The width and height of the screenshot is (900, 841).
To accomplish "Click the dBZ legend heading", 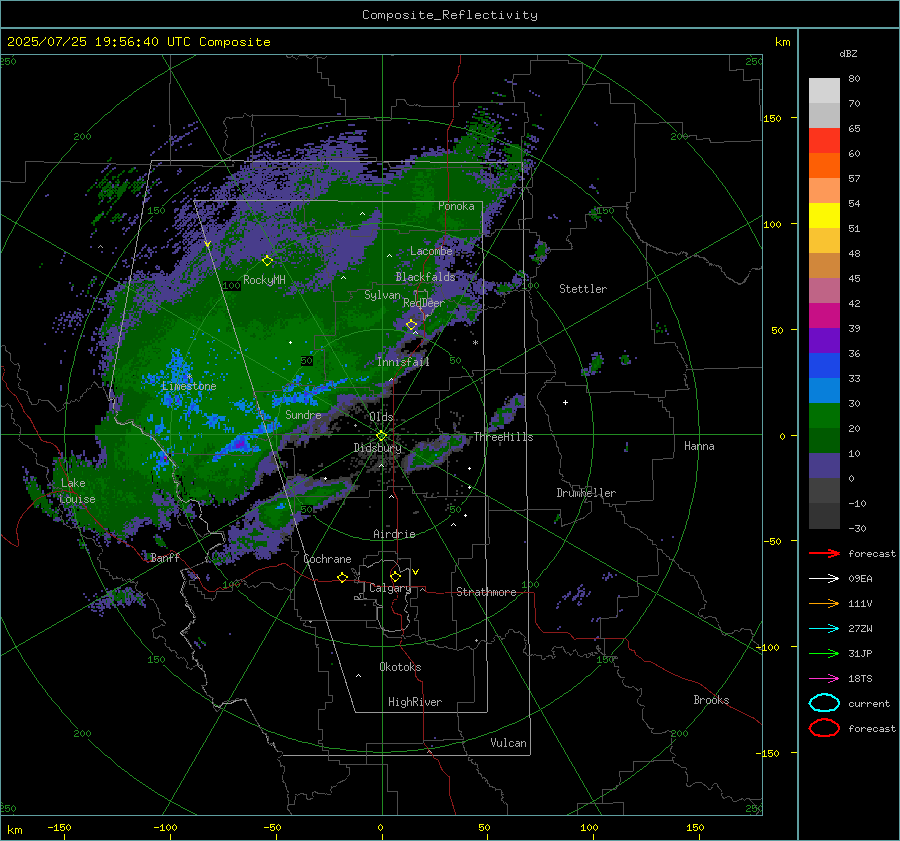I will [x=848, y=53].
